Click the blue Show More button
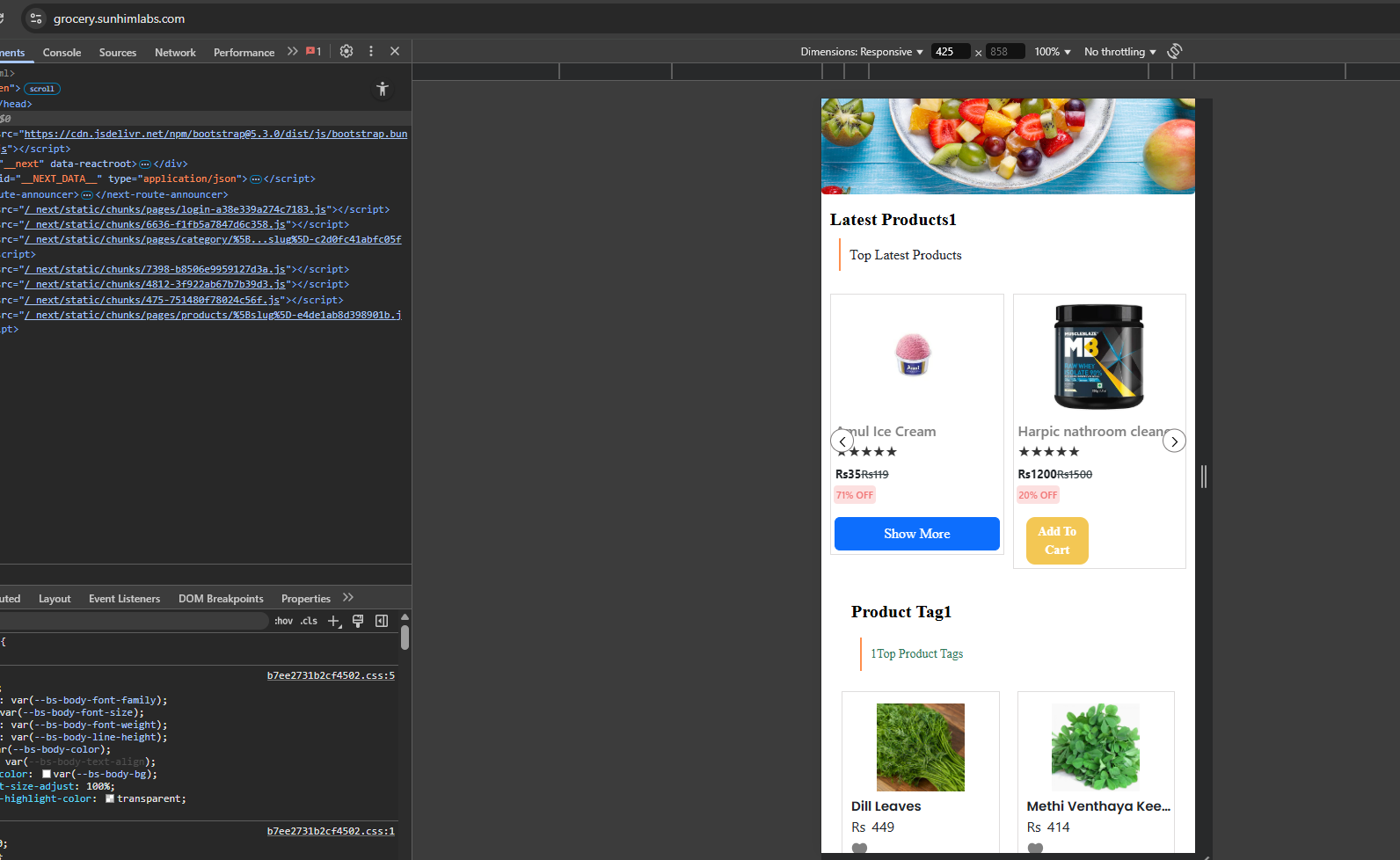This screenshot has height=860, width=1400. coord(916,534)
